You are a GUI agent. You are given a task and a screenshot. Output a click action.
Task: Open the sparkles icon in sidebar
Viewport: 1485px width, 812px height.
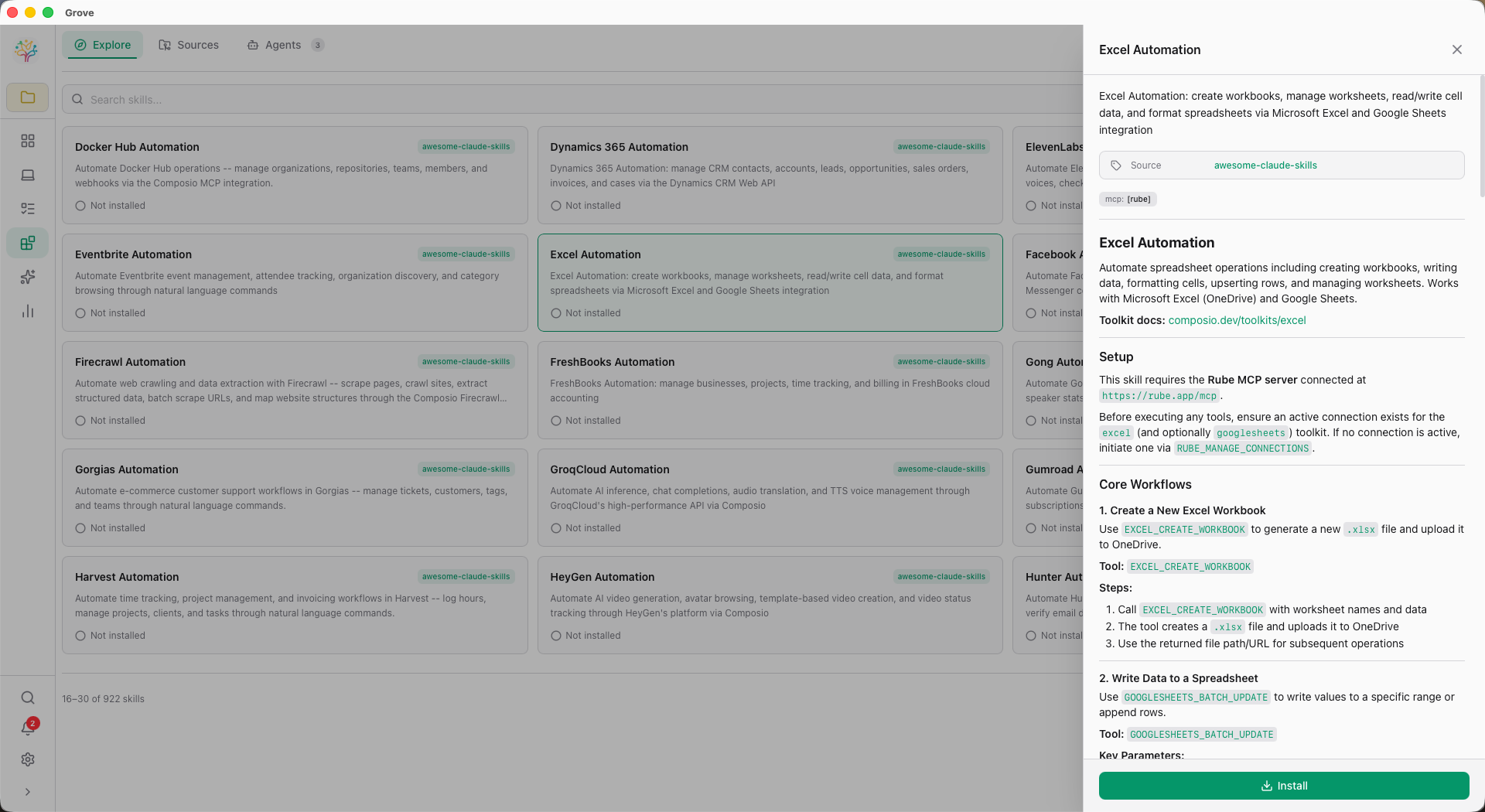pos(28,277)
